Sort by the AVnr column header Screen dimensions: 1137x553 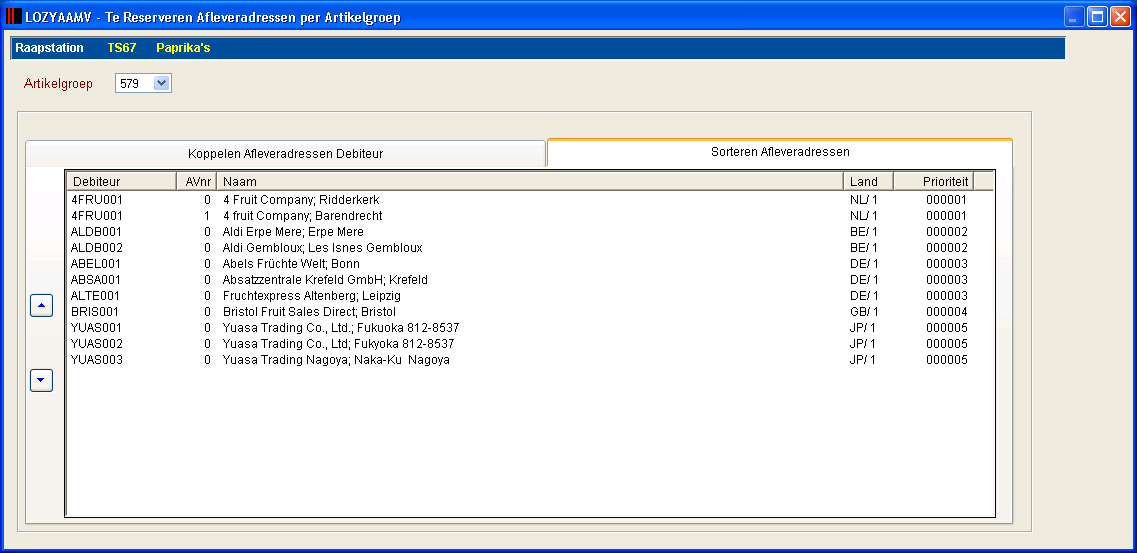tap(197, 181)
